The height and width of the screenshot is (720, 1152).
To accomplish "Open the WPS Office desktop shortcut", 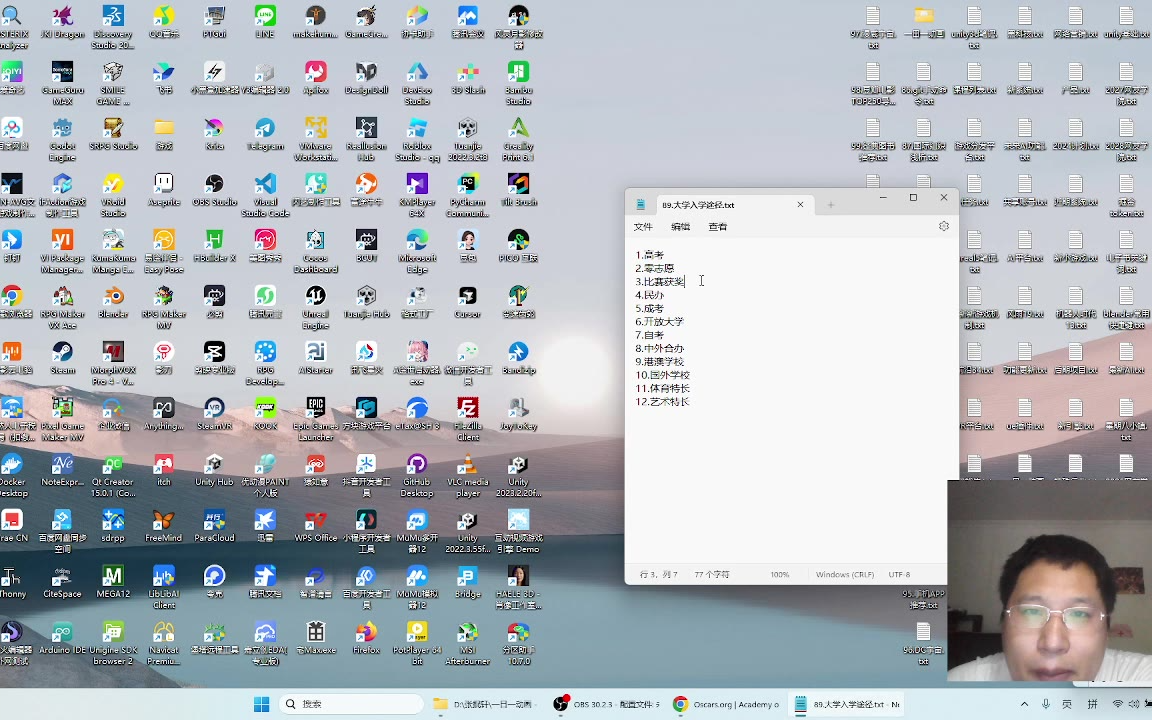I will pyautogui.click(x=316, y=525).
